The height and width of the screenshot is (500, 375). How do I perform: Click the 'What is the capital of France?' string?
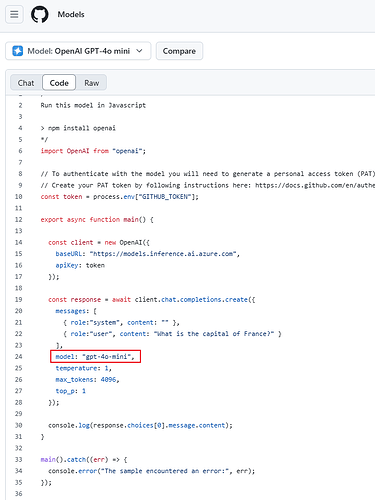[214, 334]
